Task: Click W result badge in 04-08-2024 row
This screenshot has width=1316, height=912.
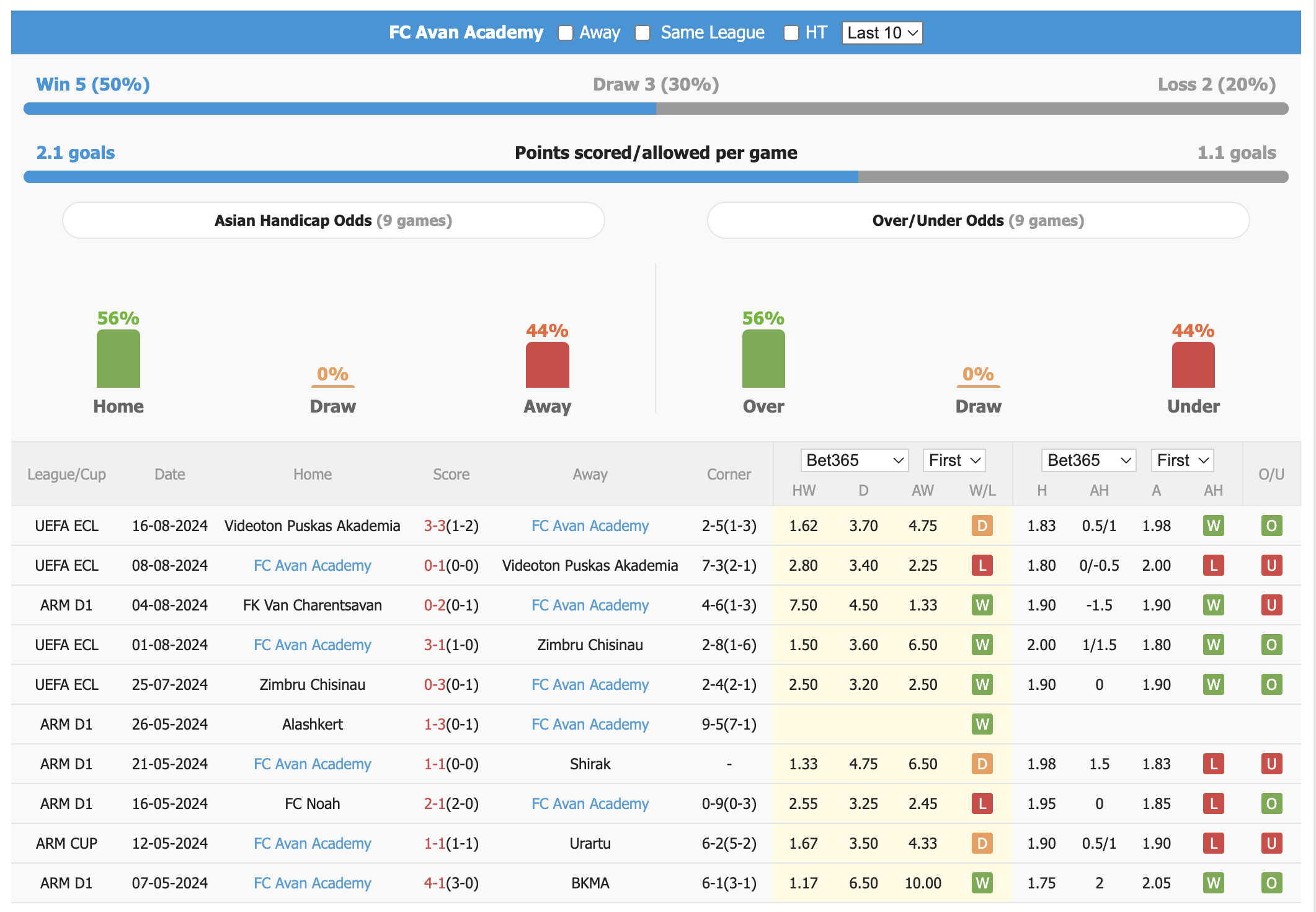Action: pos(982,605)
